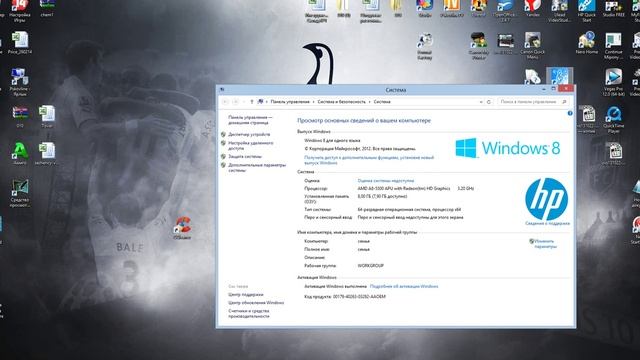Click Изменить параметры link
The width and height of the screenshot is (640, 360).
pos(545,244)
